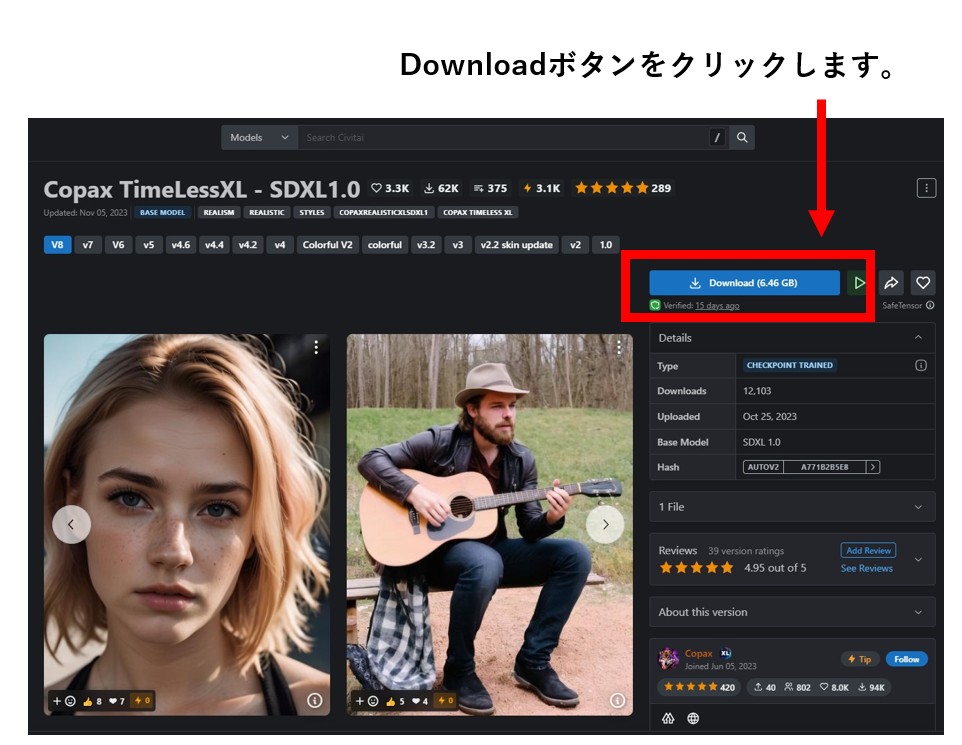Image resolution: width=962 pixels, height=745 pixels.
Task: Go to next image in carousel
Action: (605, 524)
